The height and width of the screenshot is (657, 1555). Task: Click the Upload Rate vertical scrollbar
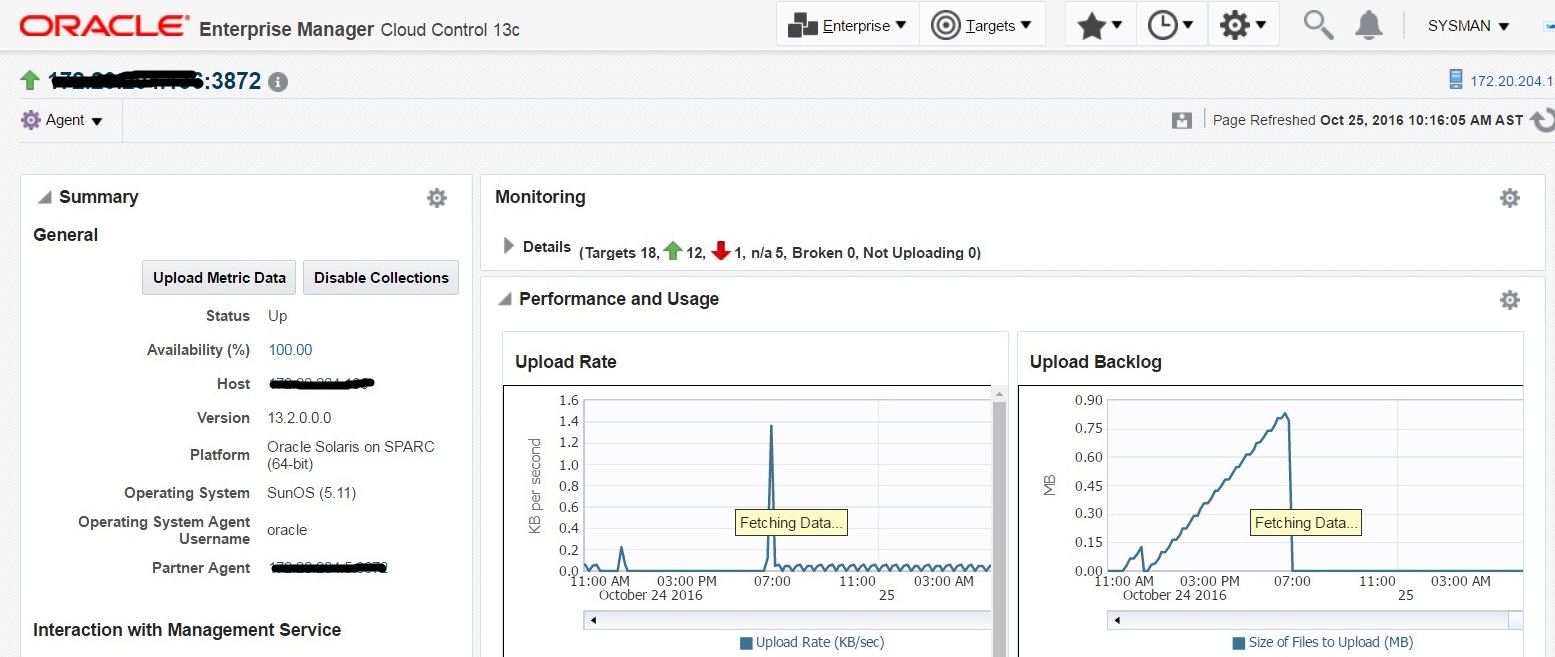tap(998, 530)
